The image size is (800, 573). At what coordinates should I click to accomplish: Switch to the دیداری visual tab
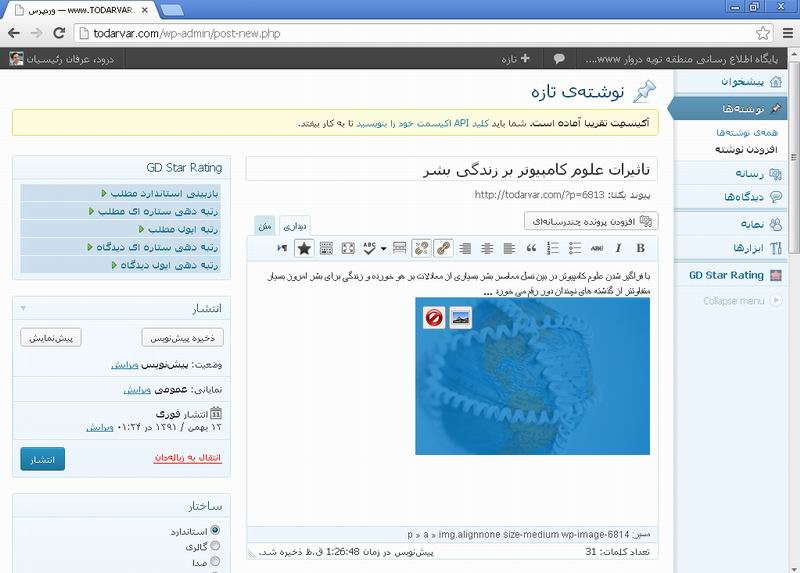[294, 226]
